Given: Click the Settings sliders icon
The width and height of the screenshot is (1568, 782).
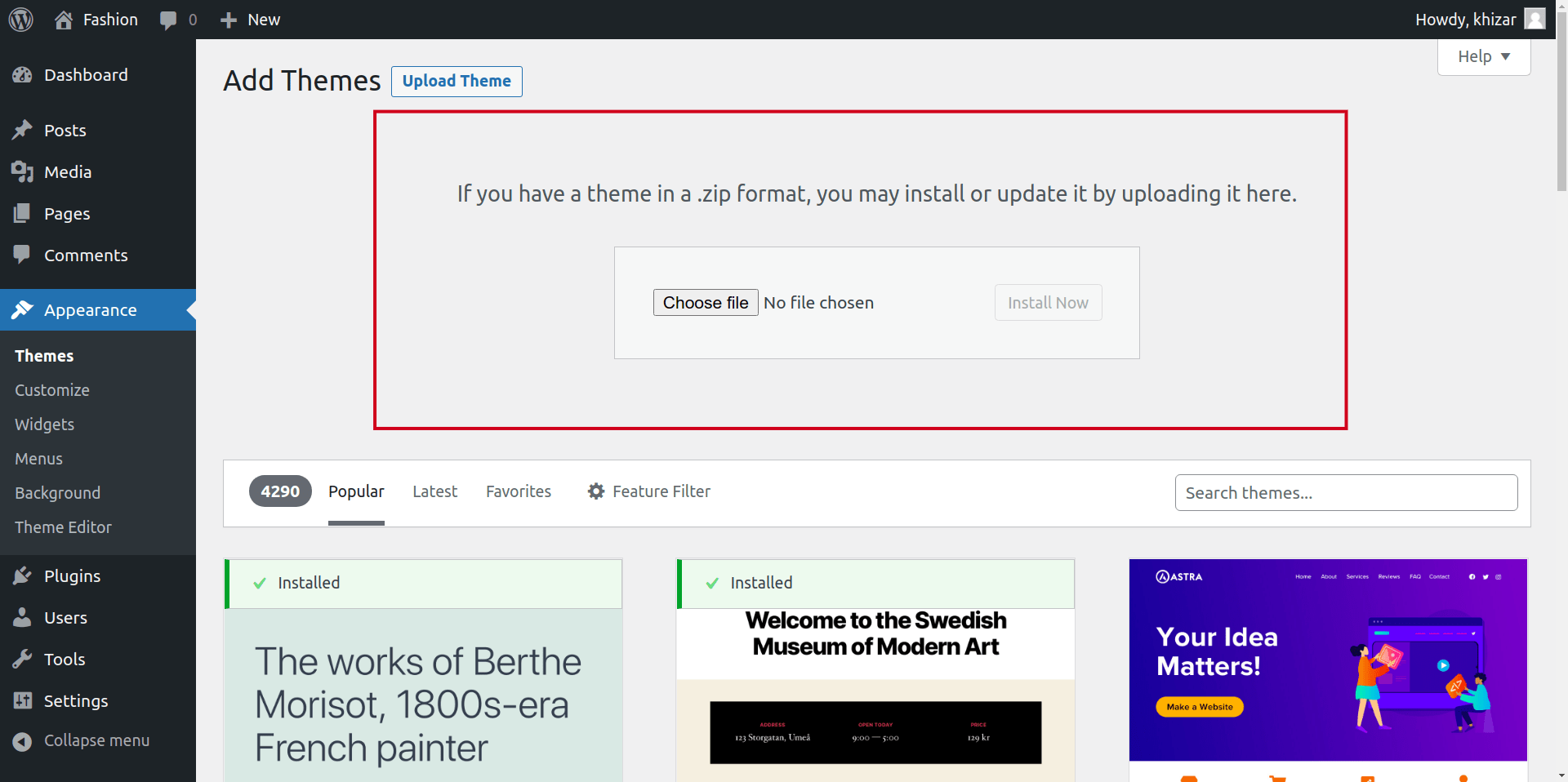Looking at the screenshot, I should [22, 701].
